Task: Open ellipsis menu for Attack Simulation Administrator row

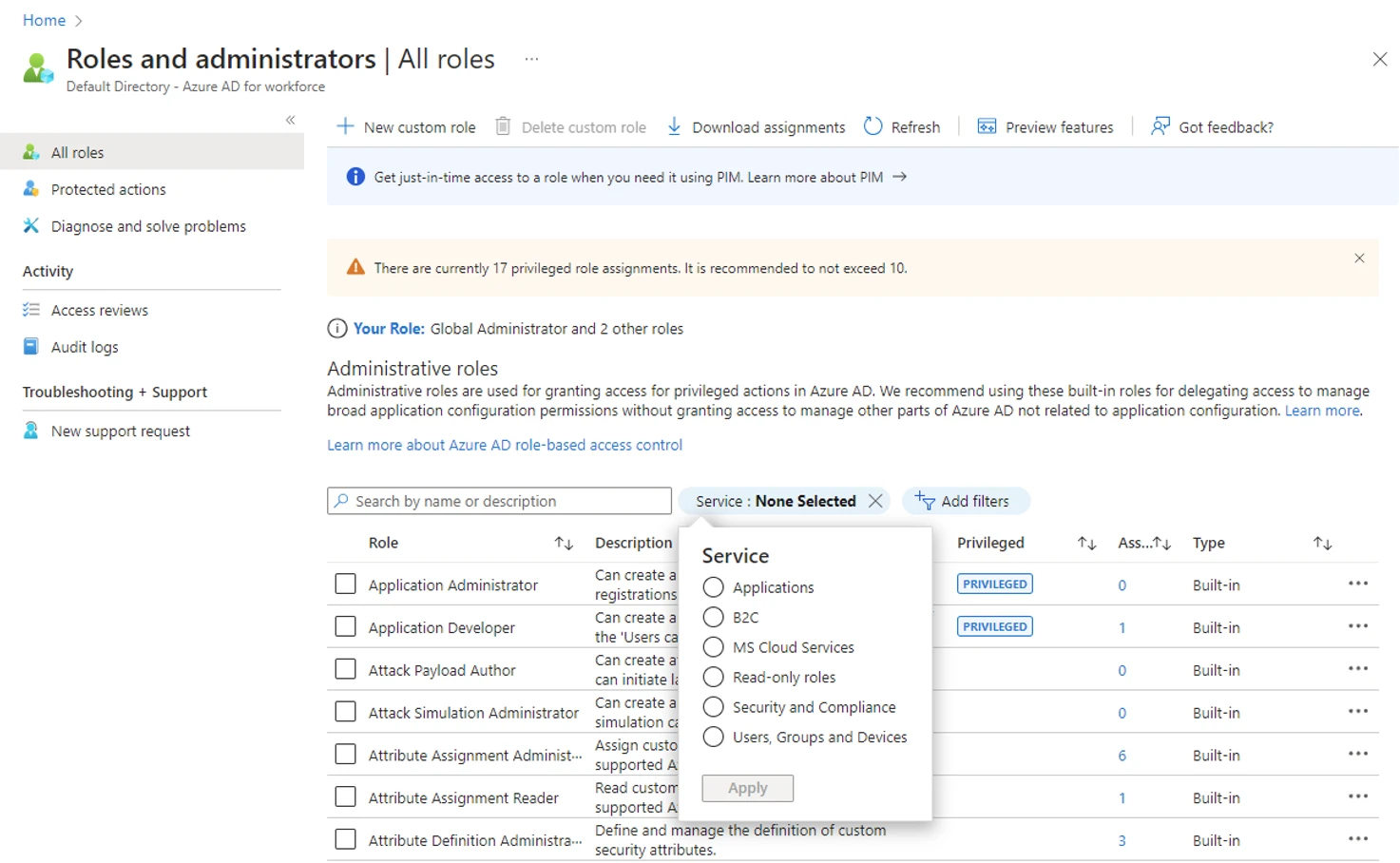Action: (x=1358, y=712)
